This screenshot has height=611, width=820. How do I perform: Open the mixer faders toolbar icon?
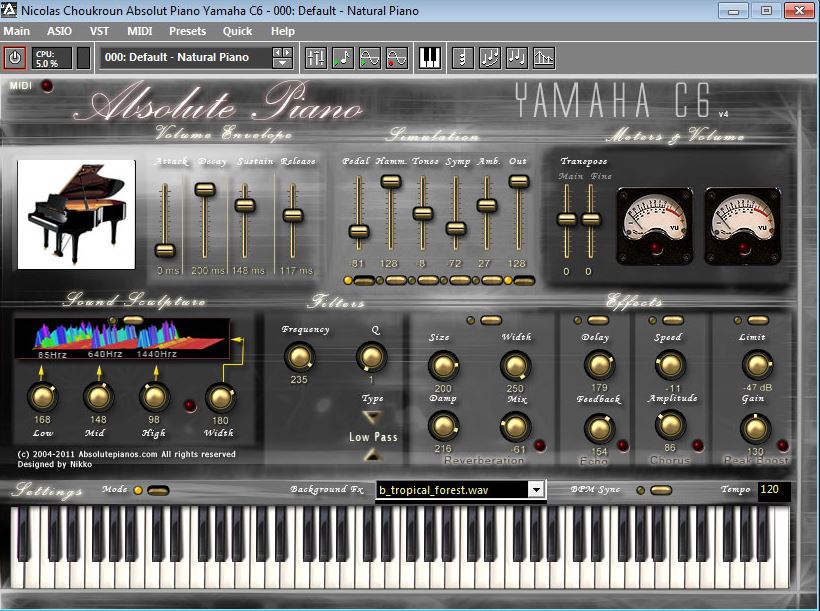pos(315,58)
